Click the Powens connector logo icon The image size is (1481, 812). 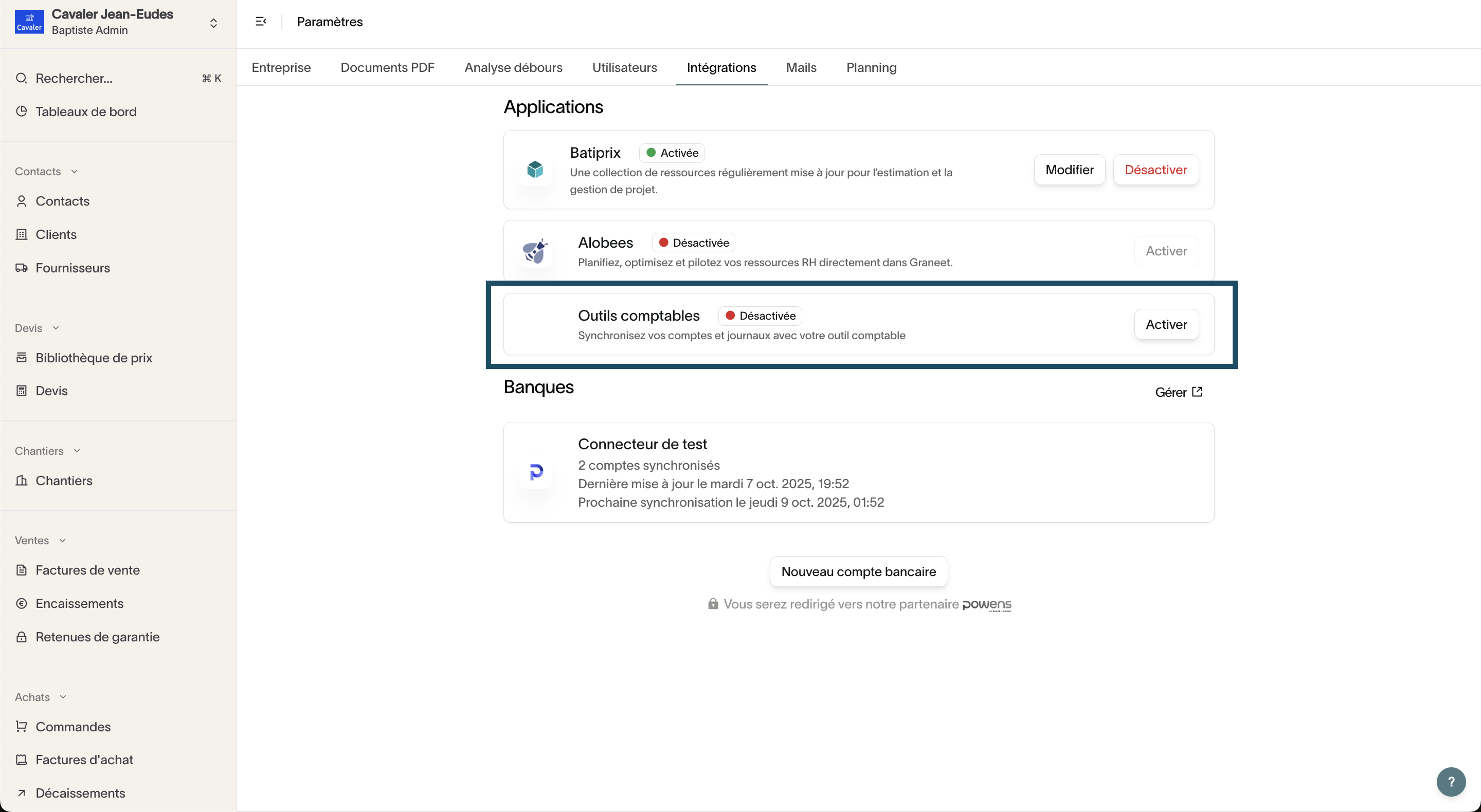click(x=536, y=472)
